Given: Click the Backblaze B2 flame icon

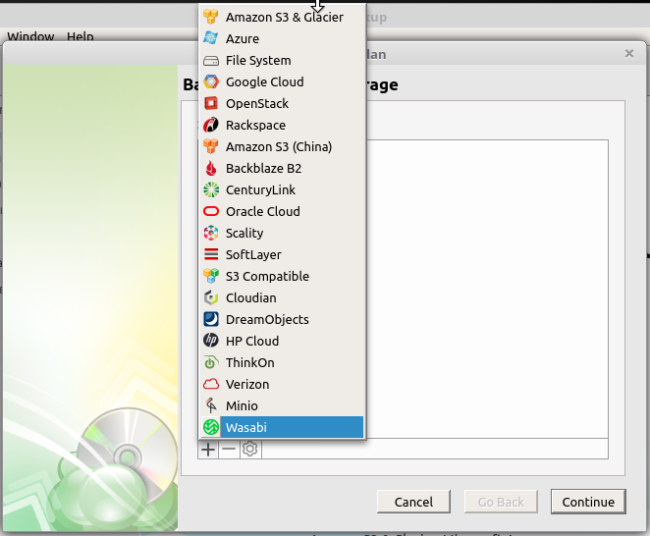Looking at the screenshot, I should coord(210,169).
